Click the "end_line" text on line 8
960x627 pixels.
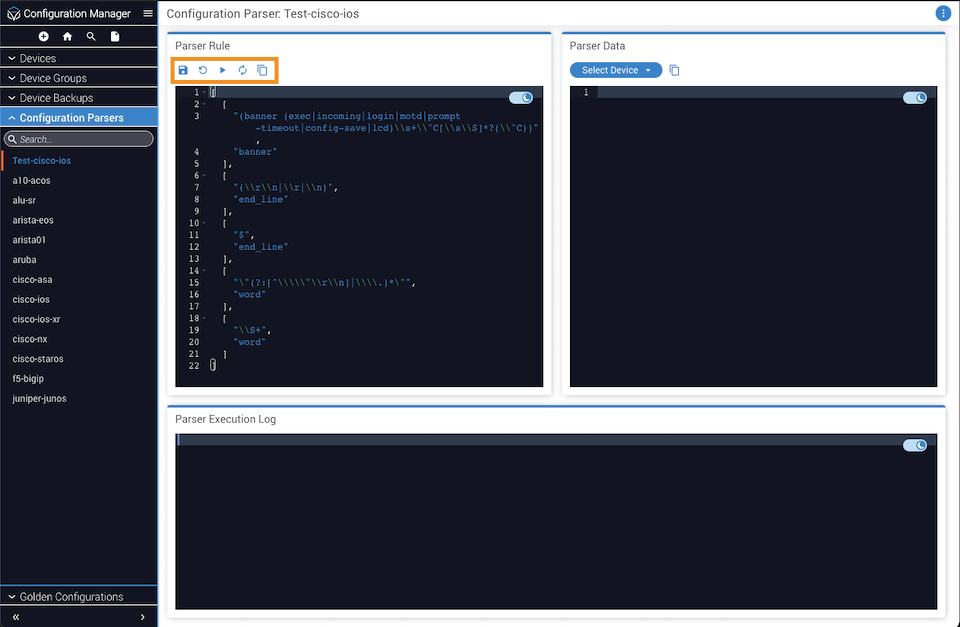[261, 199]
